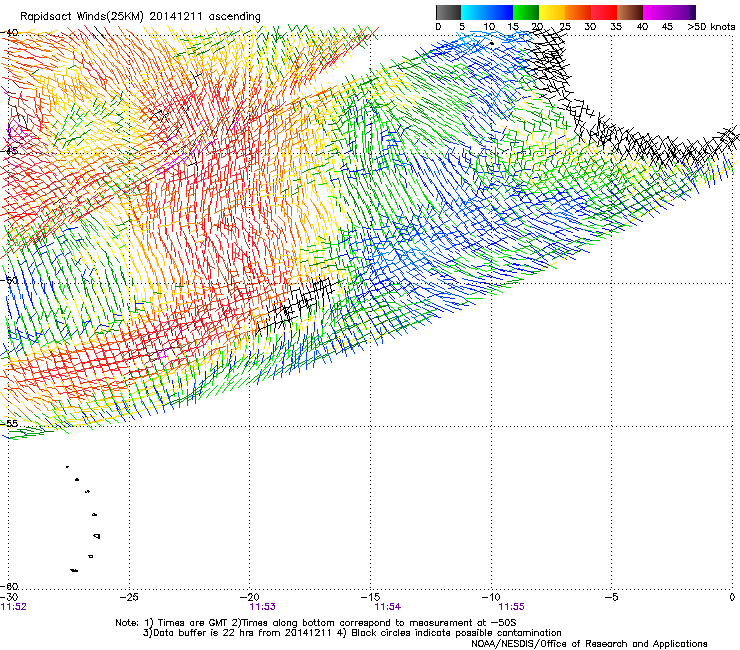
Task: Click the dark purple >50 knots swatch
Action: (x=693, y=12)
